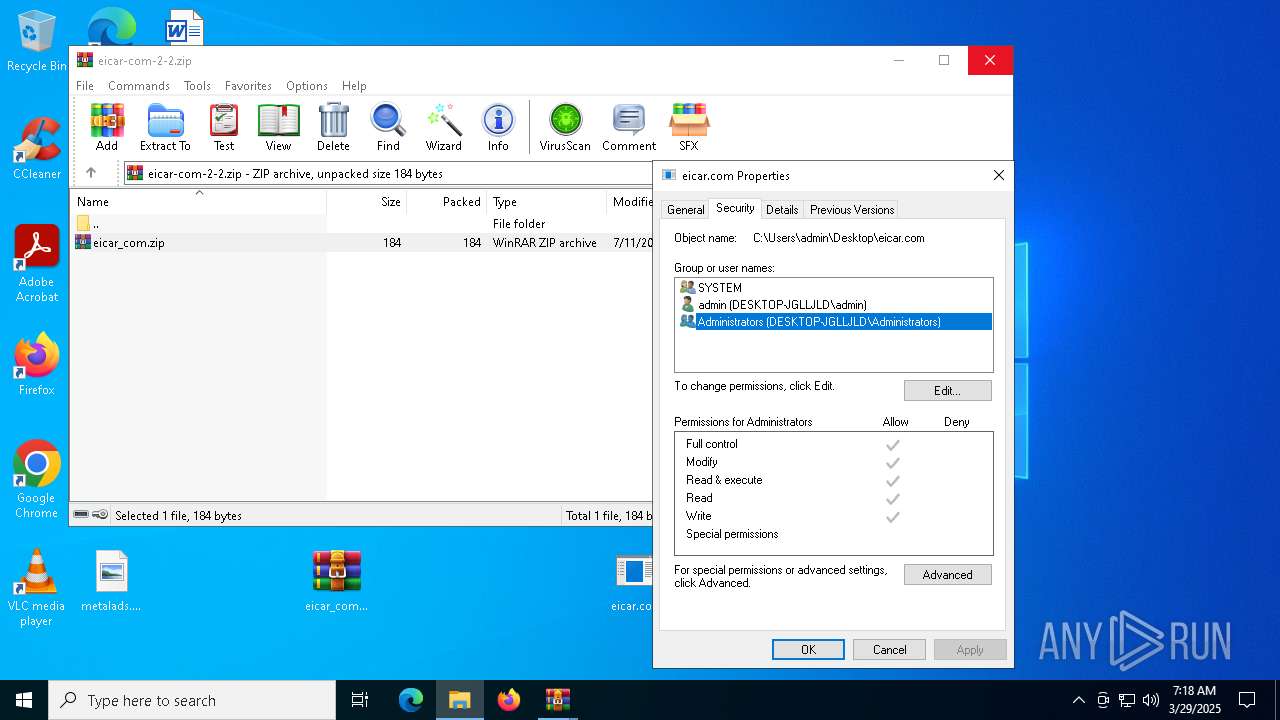Close the eicar.com Properties dialog
Viewport: 1280px width, 720px height.
point(998,175)
